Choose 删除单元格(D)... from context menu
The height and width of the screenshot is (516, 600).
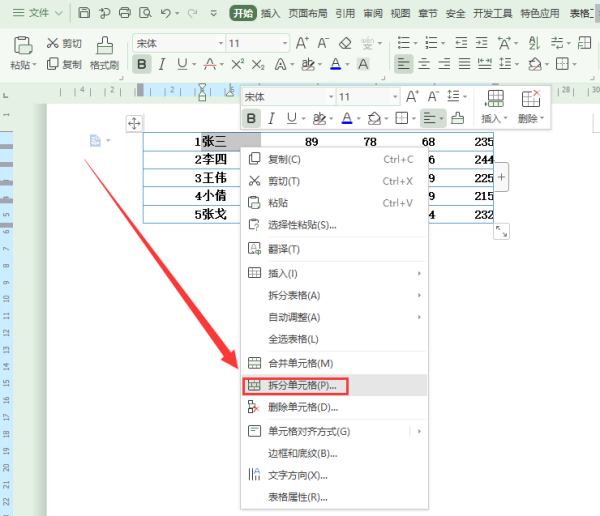click(x=334, y=407)
